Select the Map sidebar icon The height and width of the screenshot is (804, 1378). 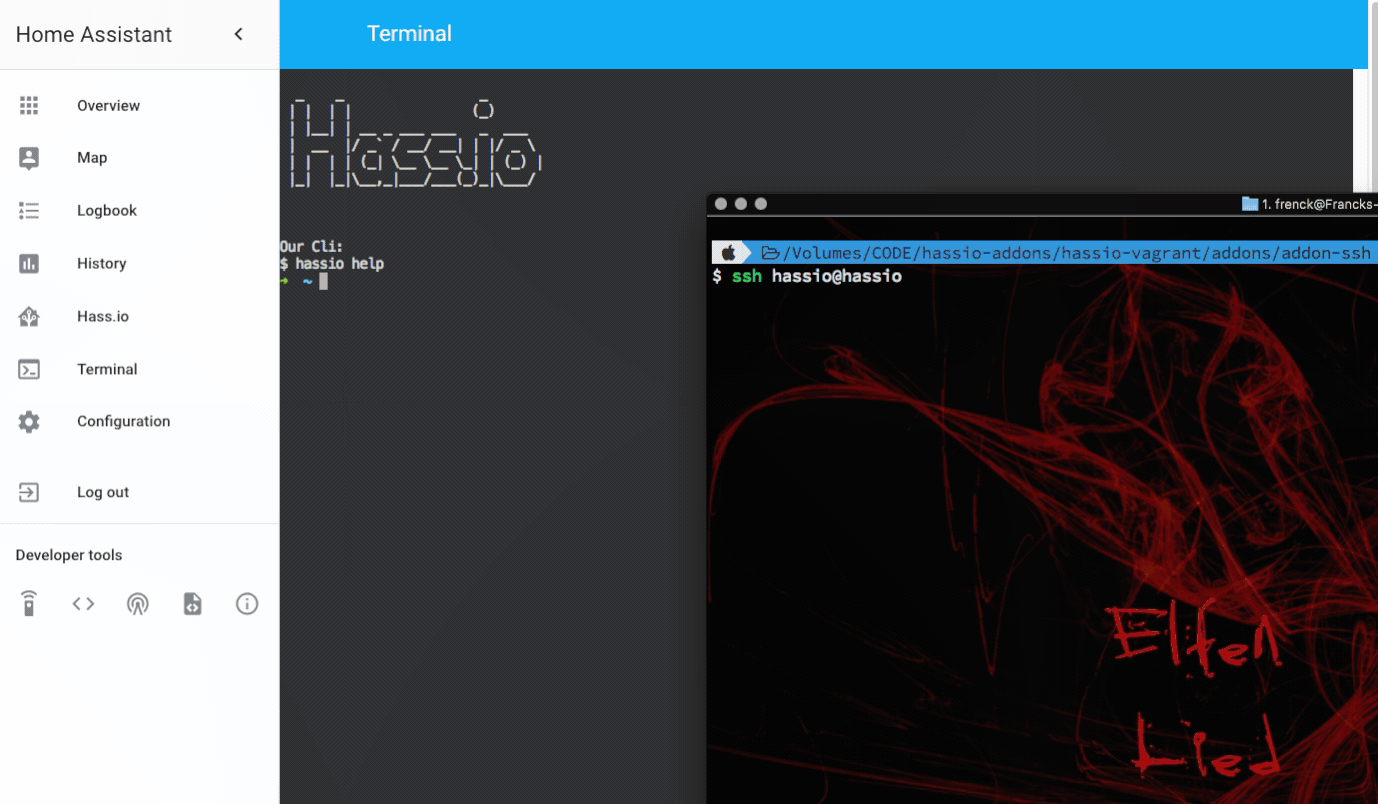[28, 157]
